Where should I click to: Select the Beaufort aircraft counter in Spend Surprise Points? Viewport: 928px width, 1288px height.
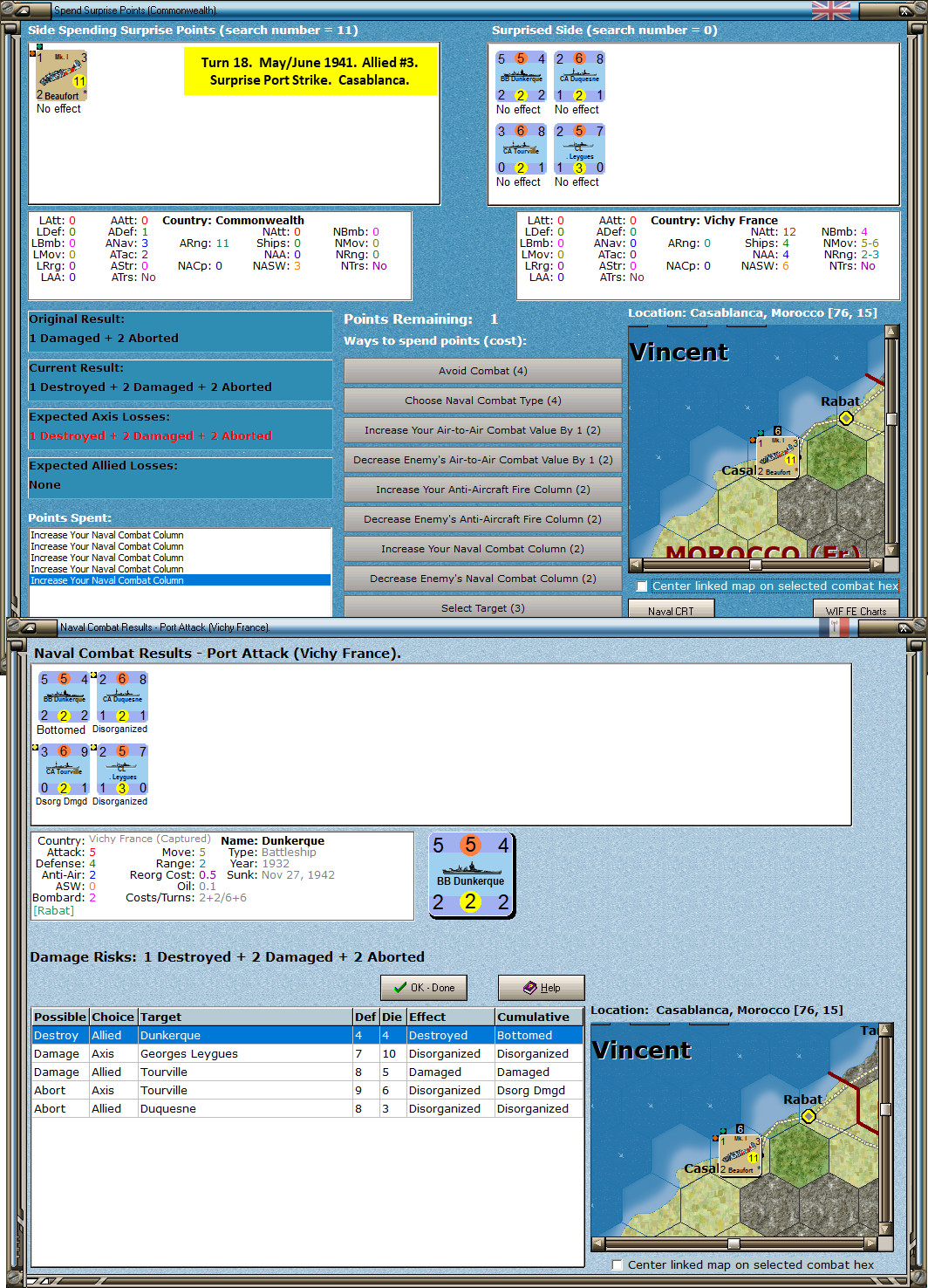point(61,77)
